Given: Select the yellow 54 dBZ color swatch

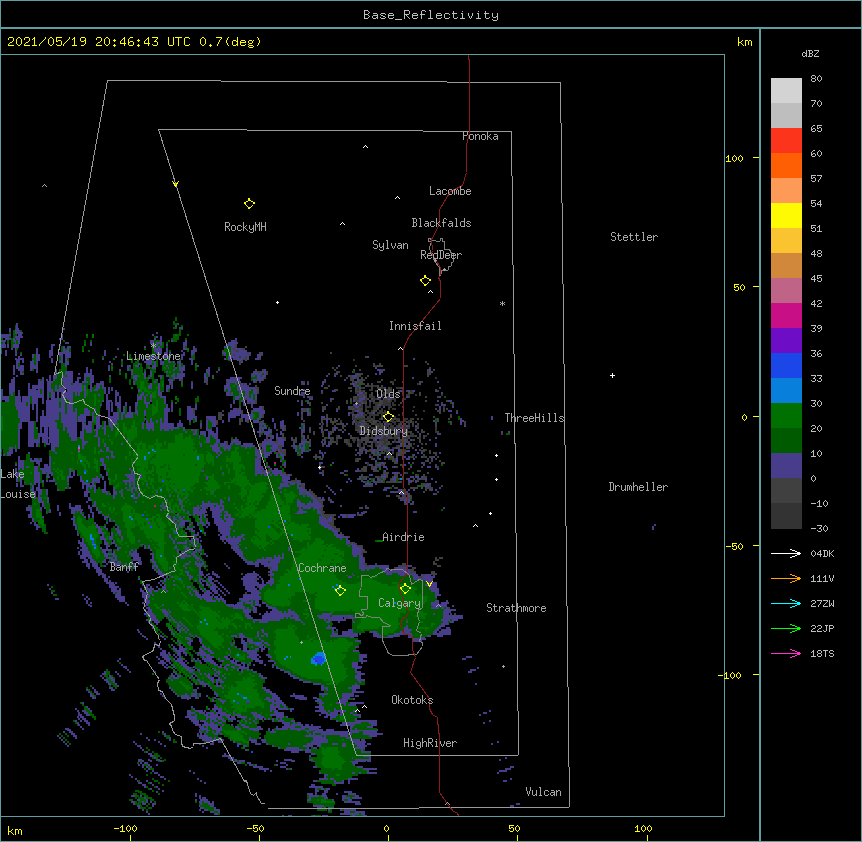Looking at the screenshot, I should [x=786, y=215].
